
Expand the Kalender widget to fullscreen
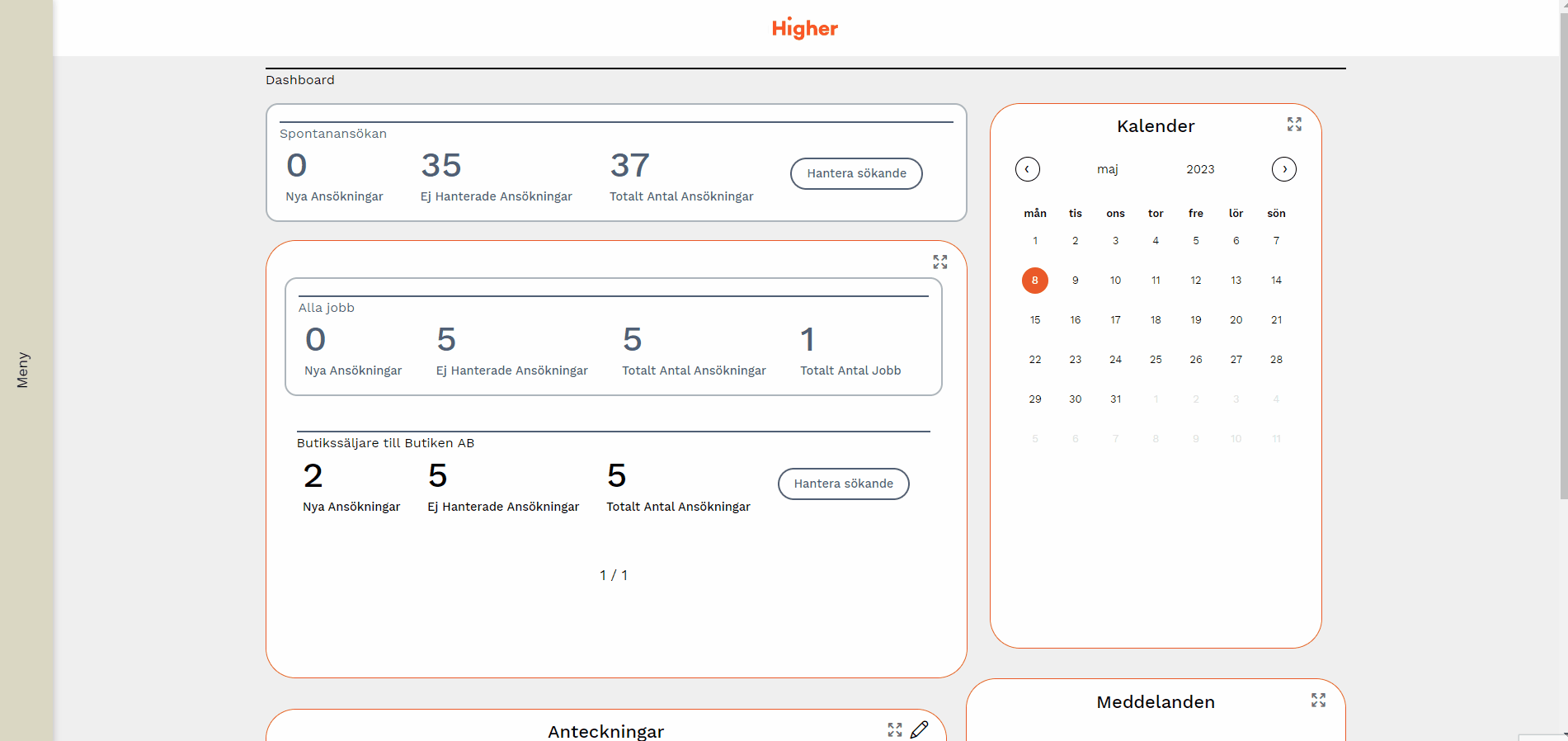1294,125
